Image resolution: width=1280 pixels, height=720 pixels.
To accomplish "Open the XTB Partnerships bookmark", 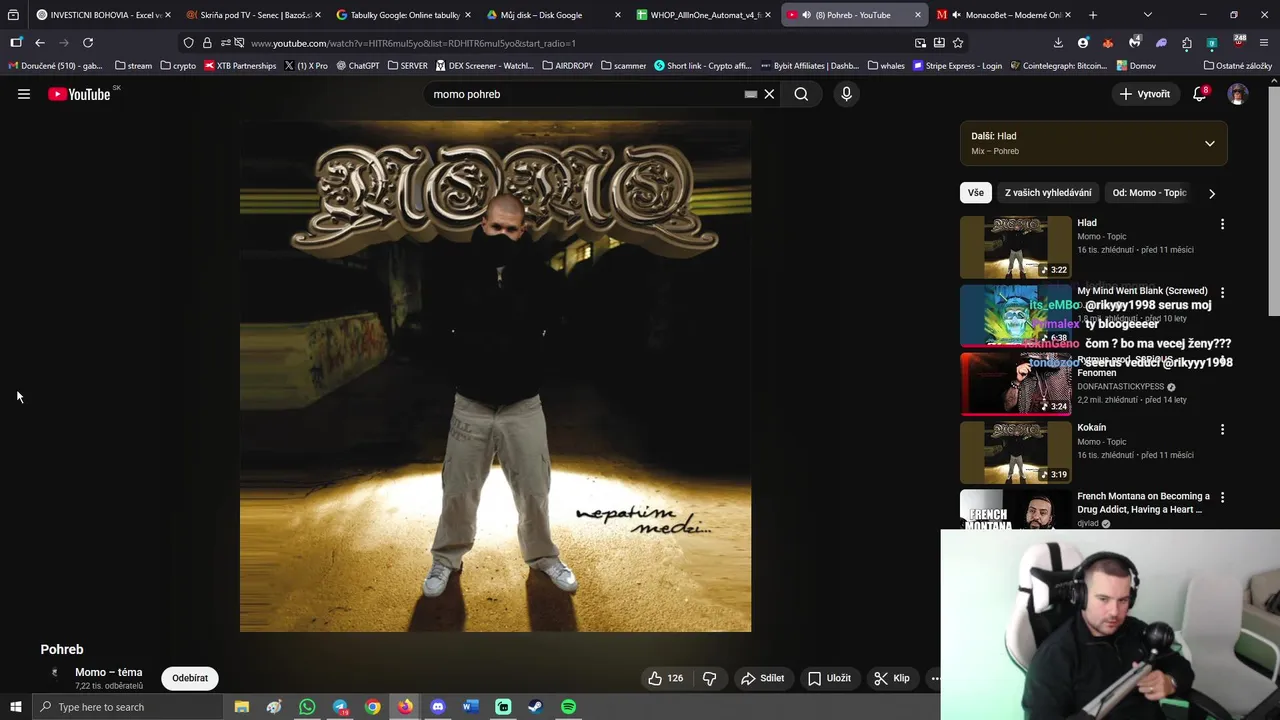I will click(240, 66).
